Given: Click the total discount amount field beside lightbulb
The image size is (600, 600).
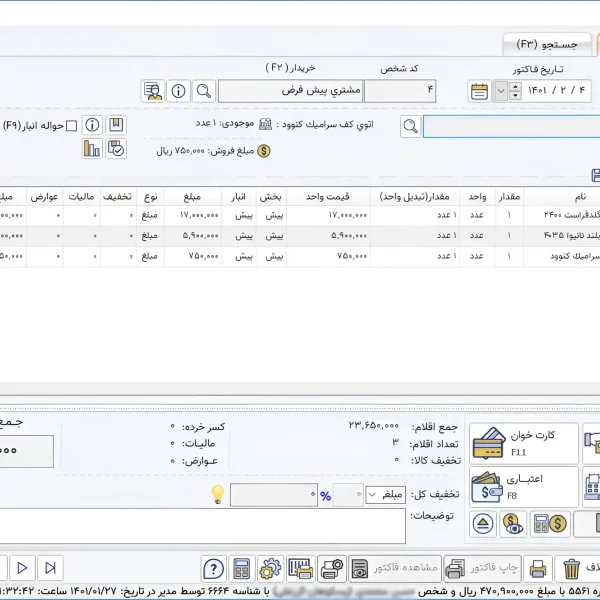Looking at the screenshot, I should 274,495.
